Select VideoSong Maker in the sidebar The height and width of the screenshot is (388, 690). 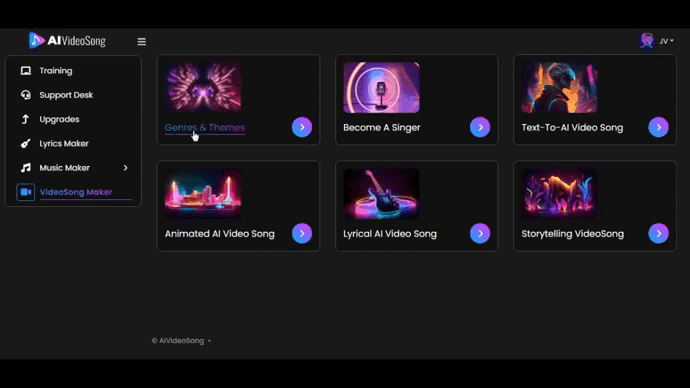point(76,192)
